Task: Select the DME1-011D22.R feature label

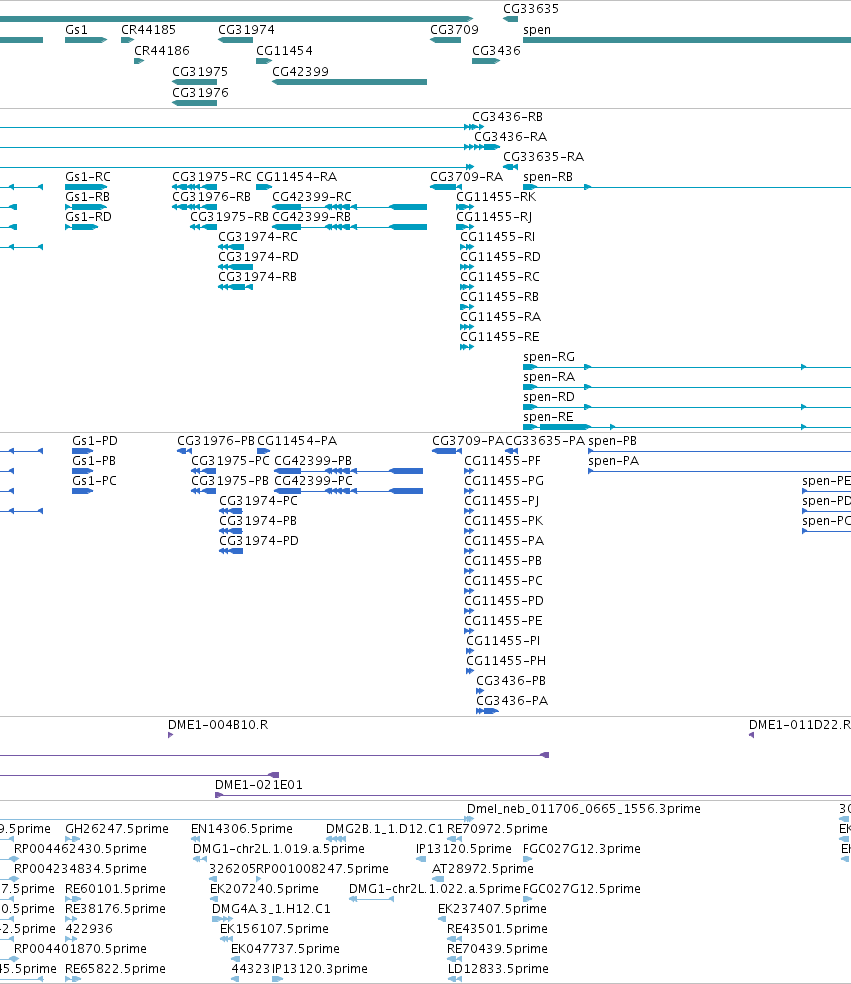Action: (800, 725)
